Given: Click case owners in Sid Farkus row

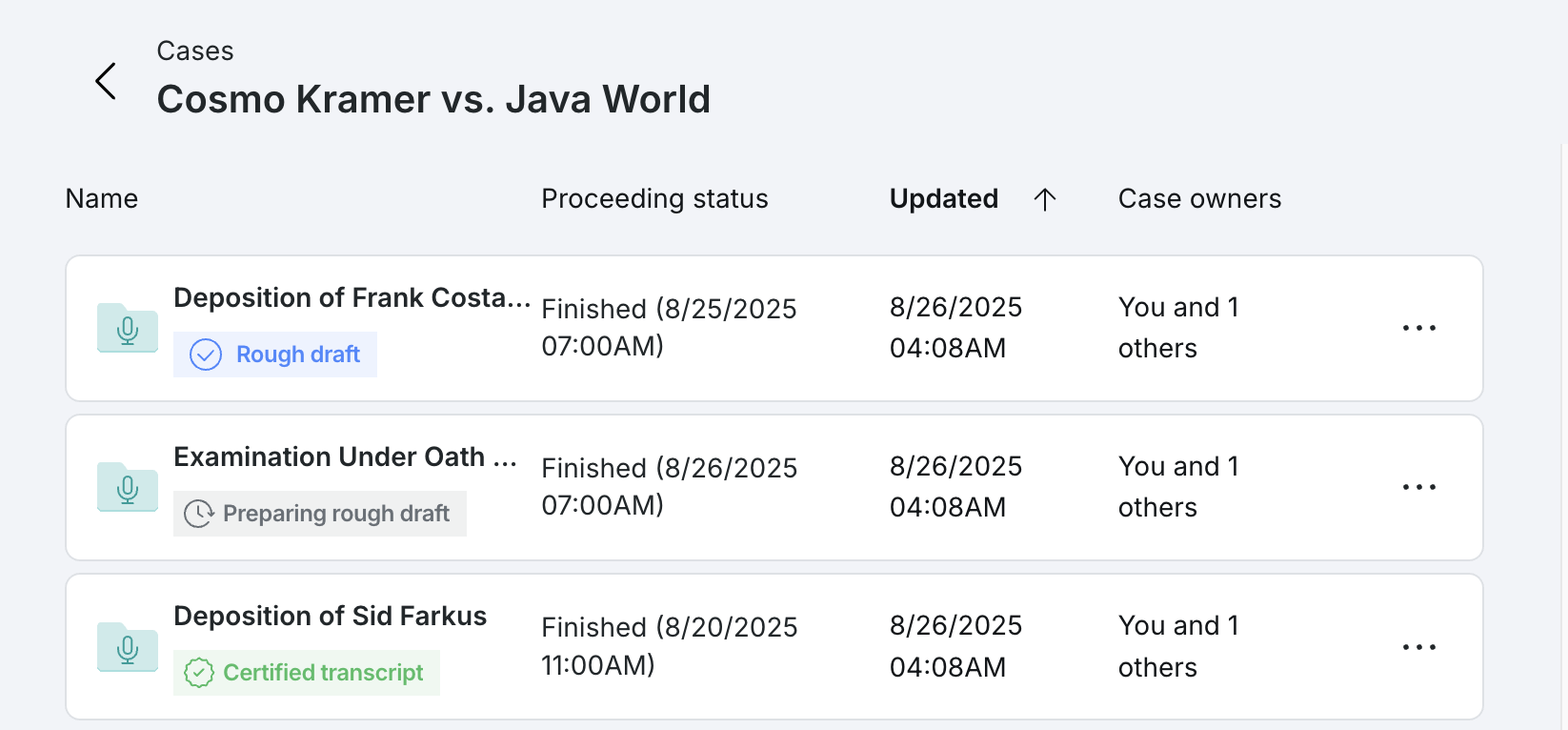Looking at the screenshot, I should pos(1178,646).
